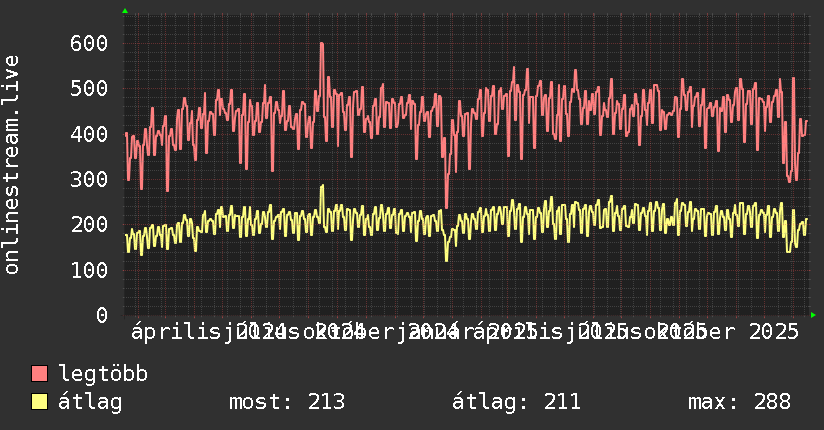Image resolution: width=824 pixels, height=430 pixels.
Task: Click the pink legtöbb legend color swatch
Action: (39, 373)
